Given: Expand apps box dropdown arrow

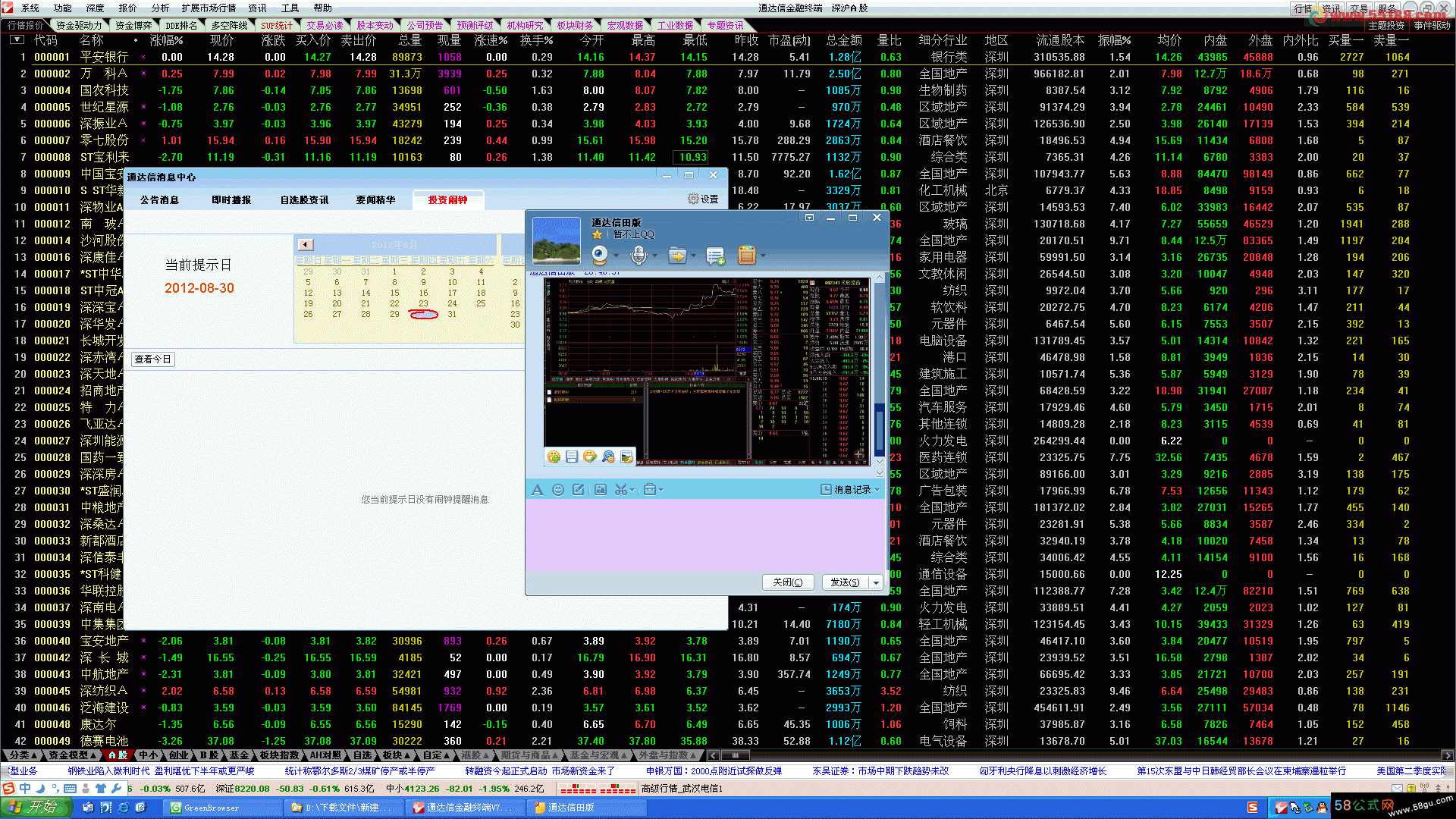Looking at the screenshot, I should [763, 256].
